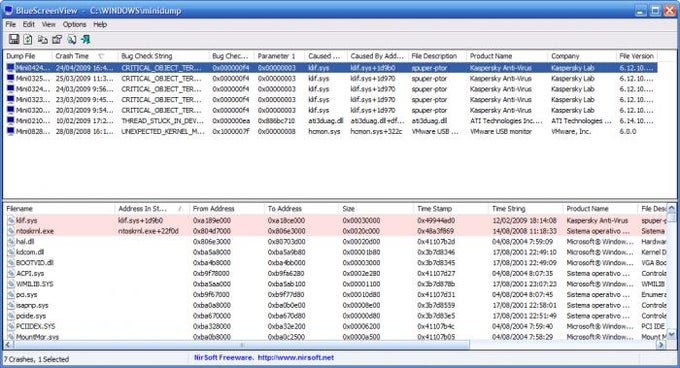The width and height of the screenshot is (680, 368).
Task: Click the Save Selected Items floppy icon
Action: 14,39
